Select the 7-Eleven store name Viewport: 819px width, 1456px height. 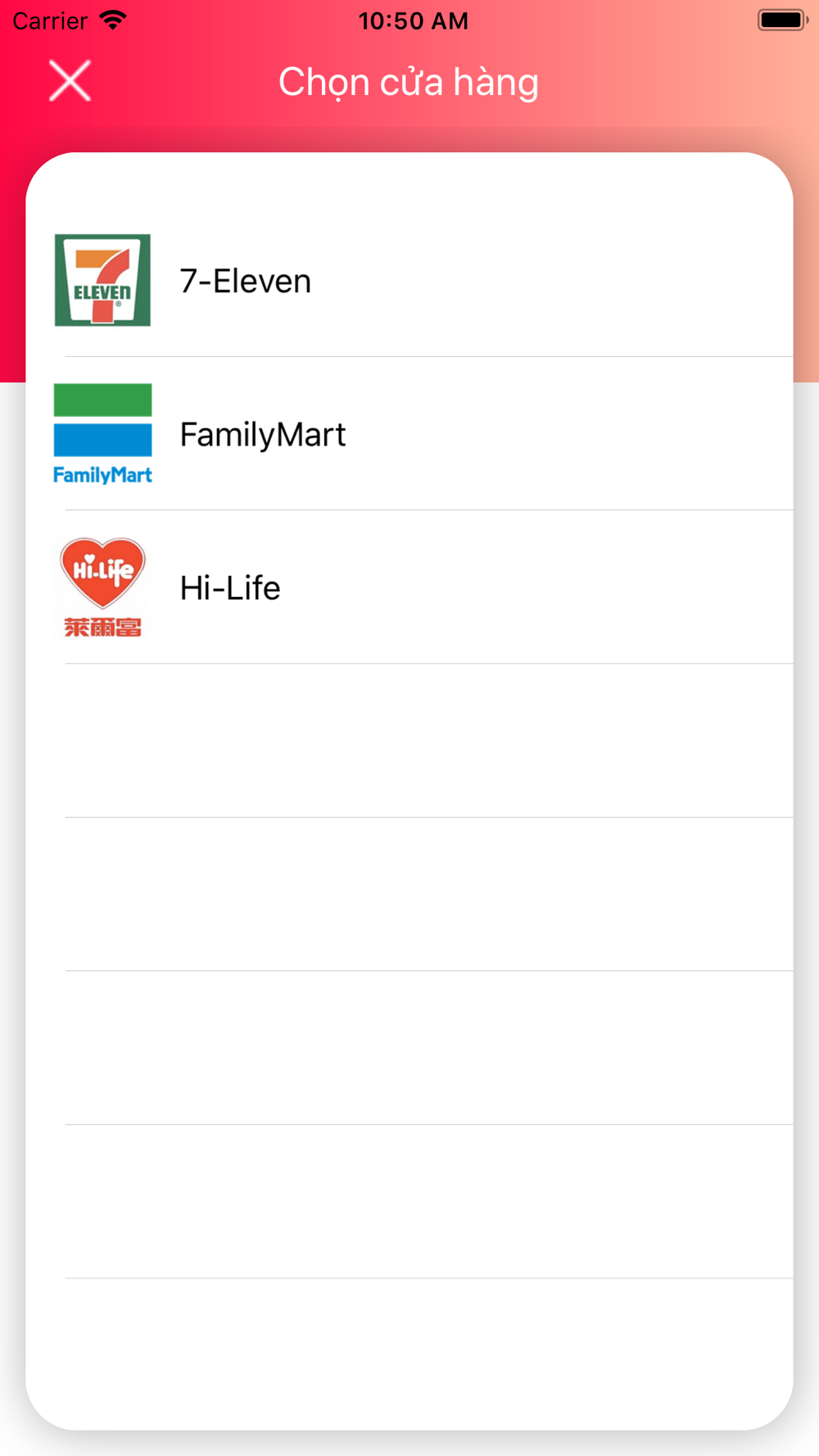coord(246,281)
